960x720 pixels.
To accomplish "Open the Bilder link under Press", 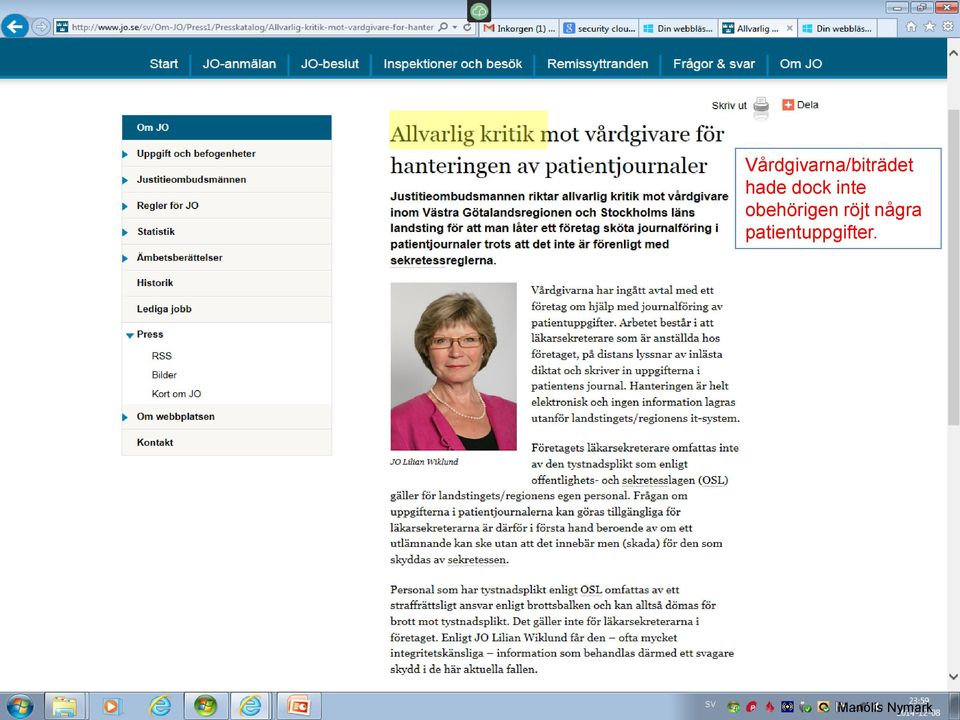I will [x=164, y=375].
